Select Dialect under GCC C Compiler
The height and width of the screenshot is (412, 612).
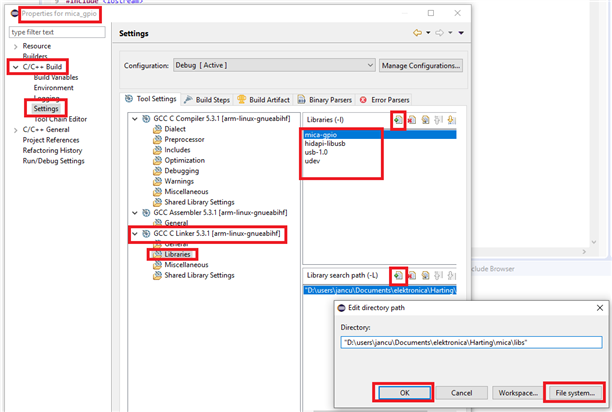(175, 129)
